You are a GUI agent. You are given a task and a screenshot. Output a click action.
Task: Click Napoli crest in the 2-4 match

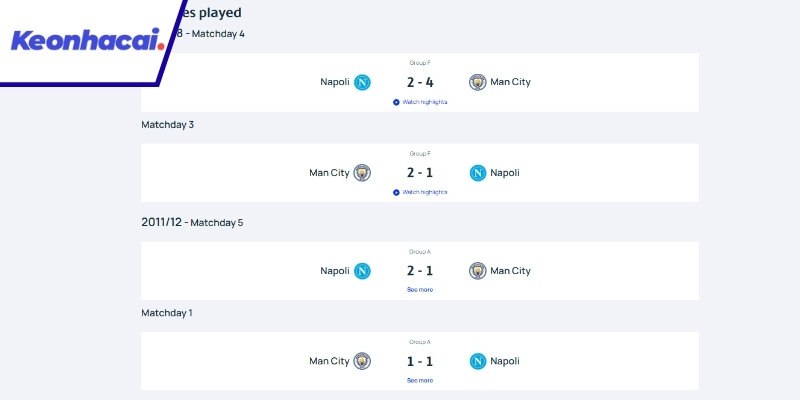click(362, 82)
